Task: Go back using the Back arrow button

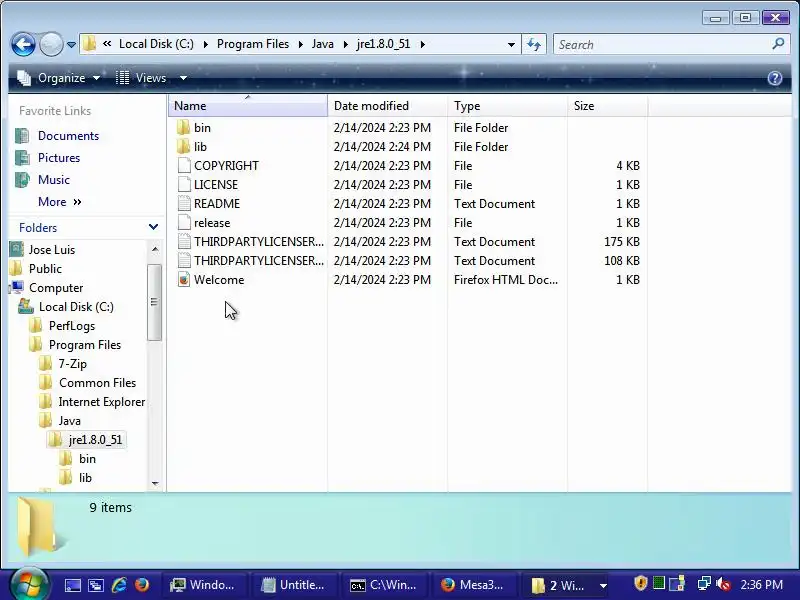Action: coord(23,44)
